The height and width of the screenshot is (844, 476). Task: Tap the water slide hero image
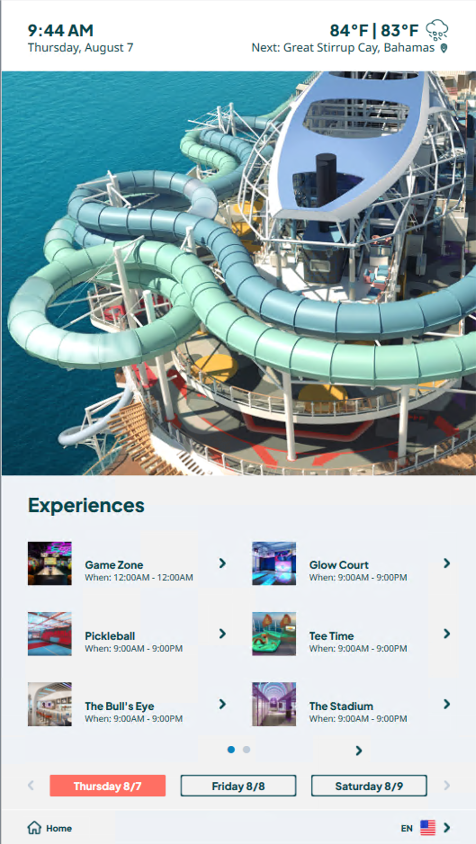[239, 273]
